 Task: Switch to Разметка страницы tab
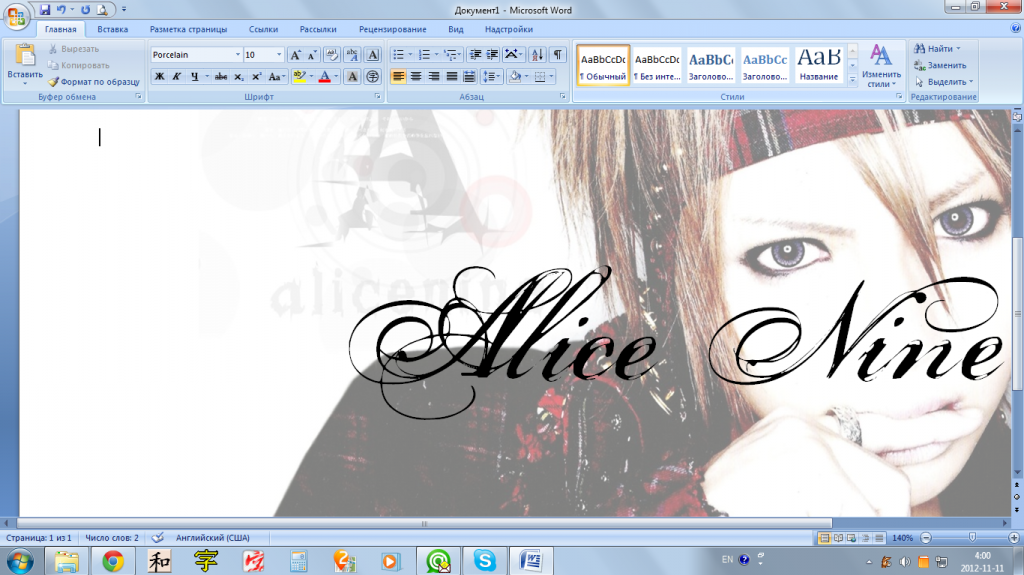point(188,29)
